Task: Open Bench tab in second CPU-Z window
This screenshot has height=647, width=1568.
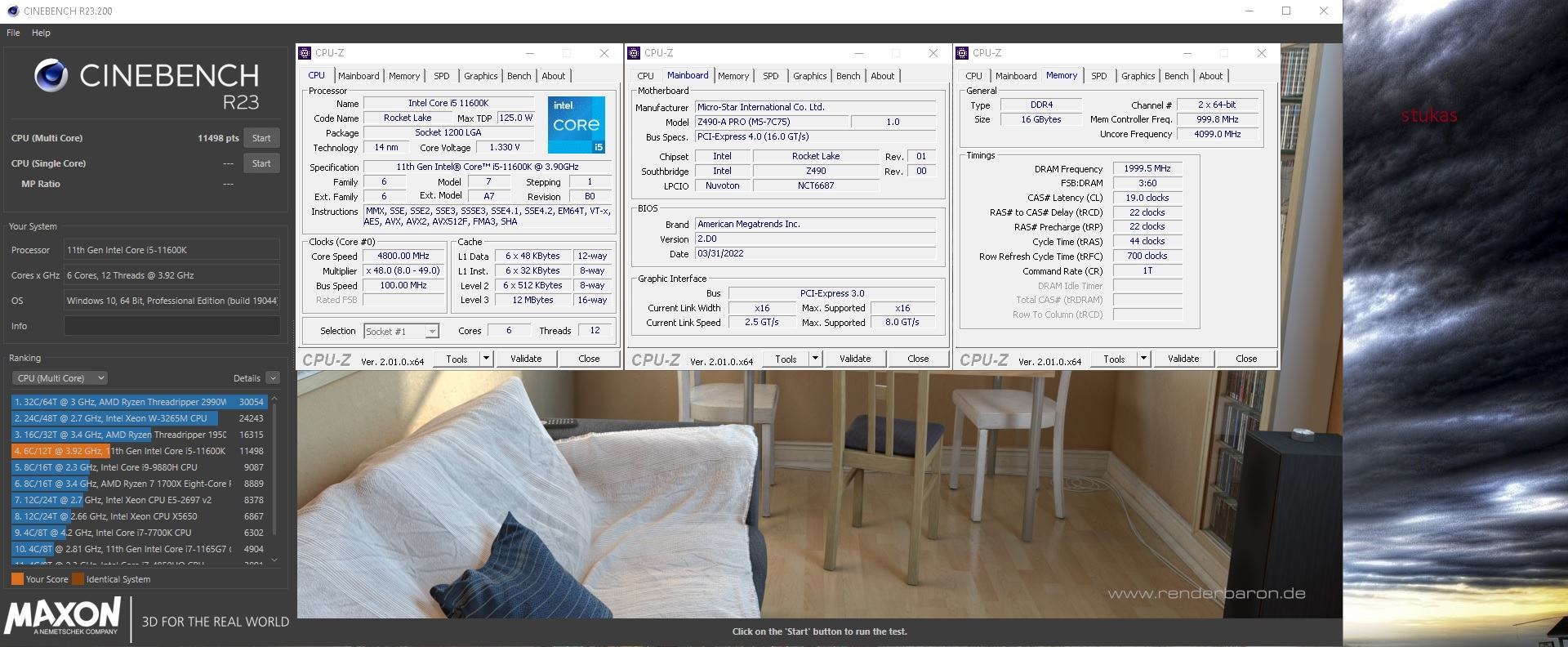Action: (849, 76)
